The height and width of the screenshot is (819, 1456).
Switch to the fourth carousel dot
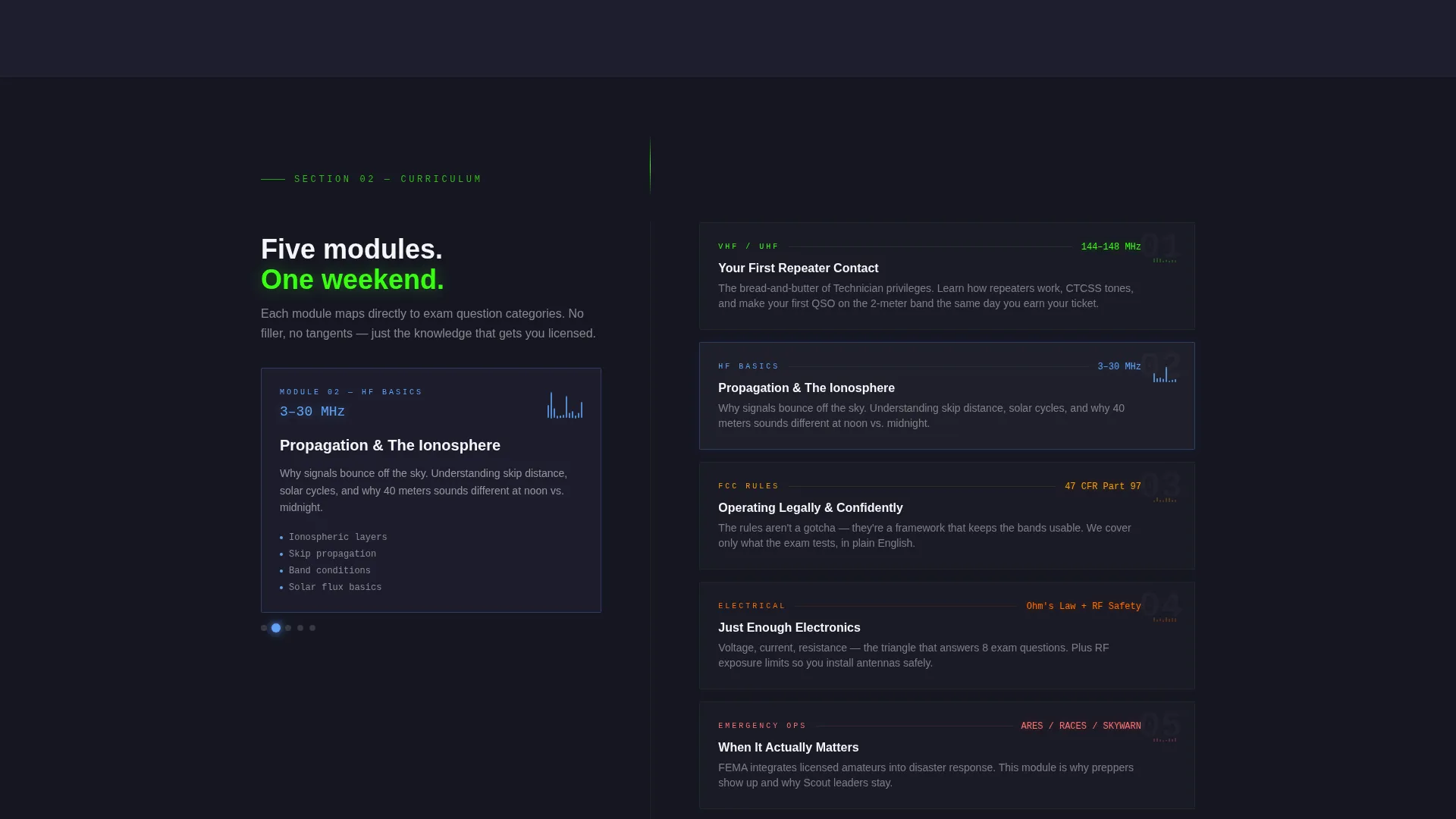click(300, 628)
